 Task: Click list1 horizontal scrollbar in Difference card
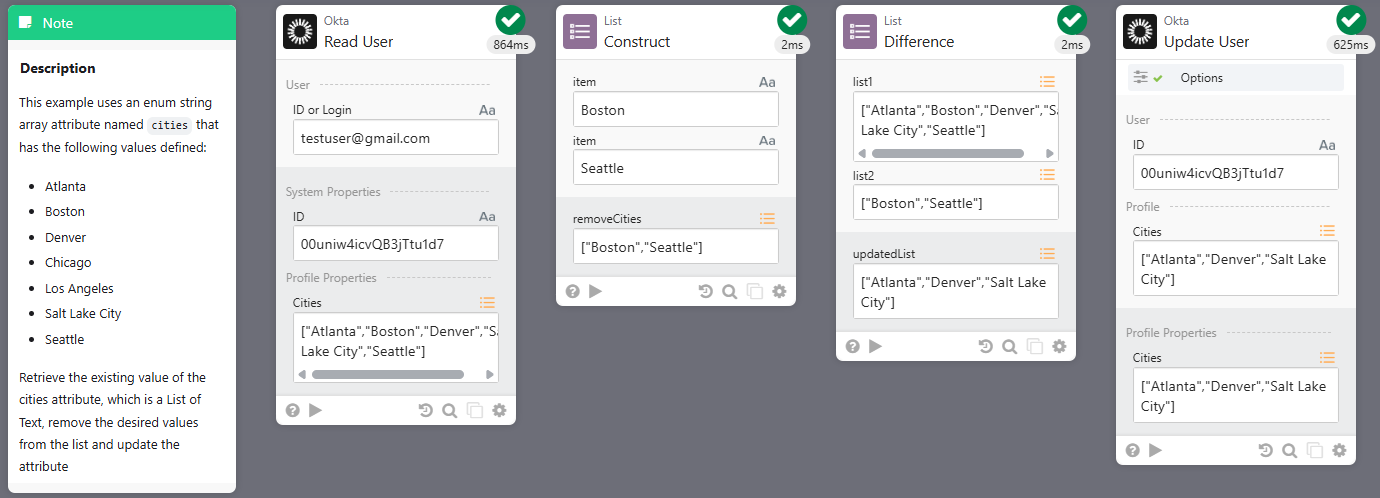947,154
